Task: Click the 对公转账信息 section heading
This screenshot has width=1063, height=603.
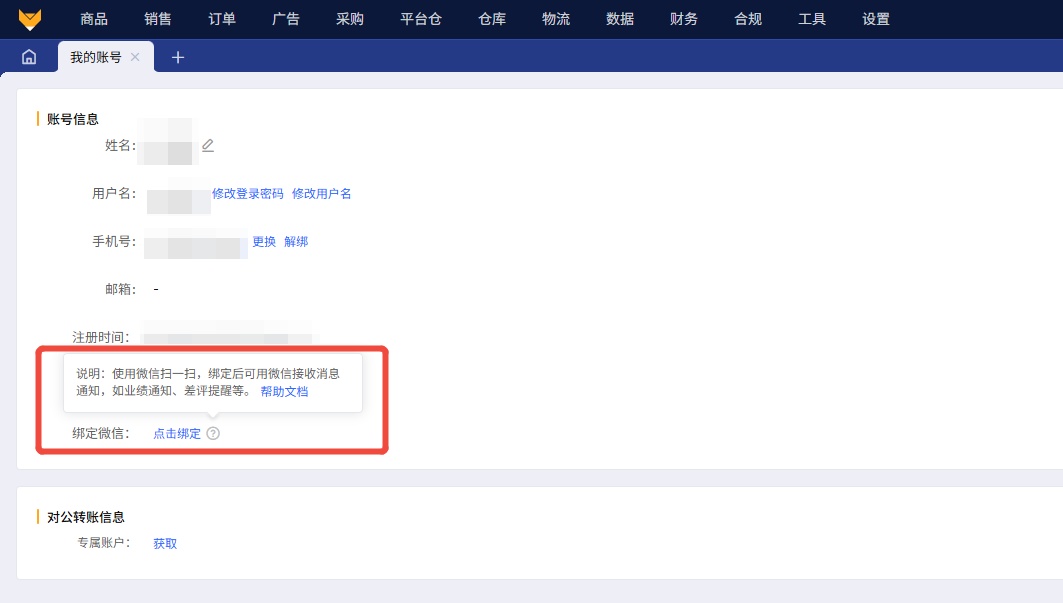Action: click(85, 518)
